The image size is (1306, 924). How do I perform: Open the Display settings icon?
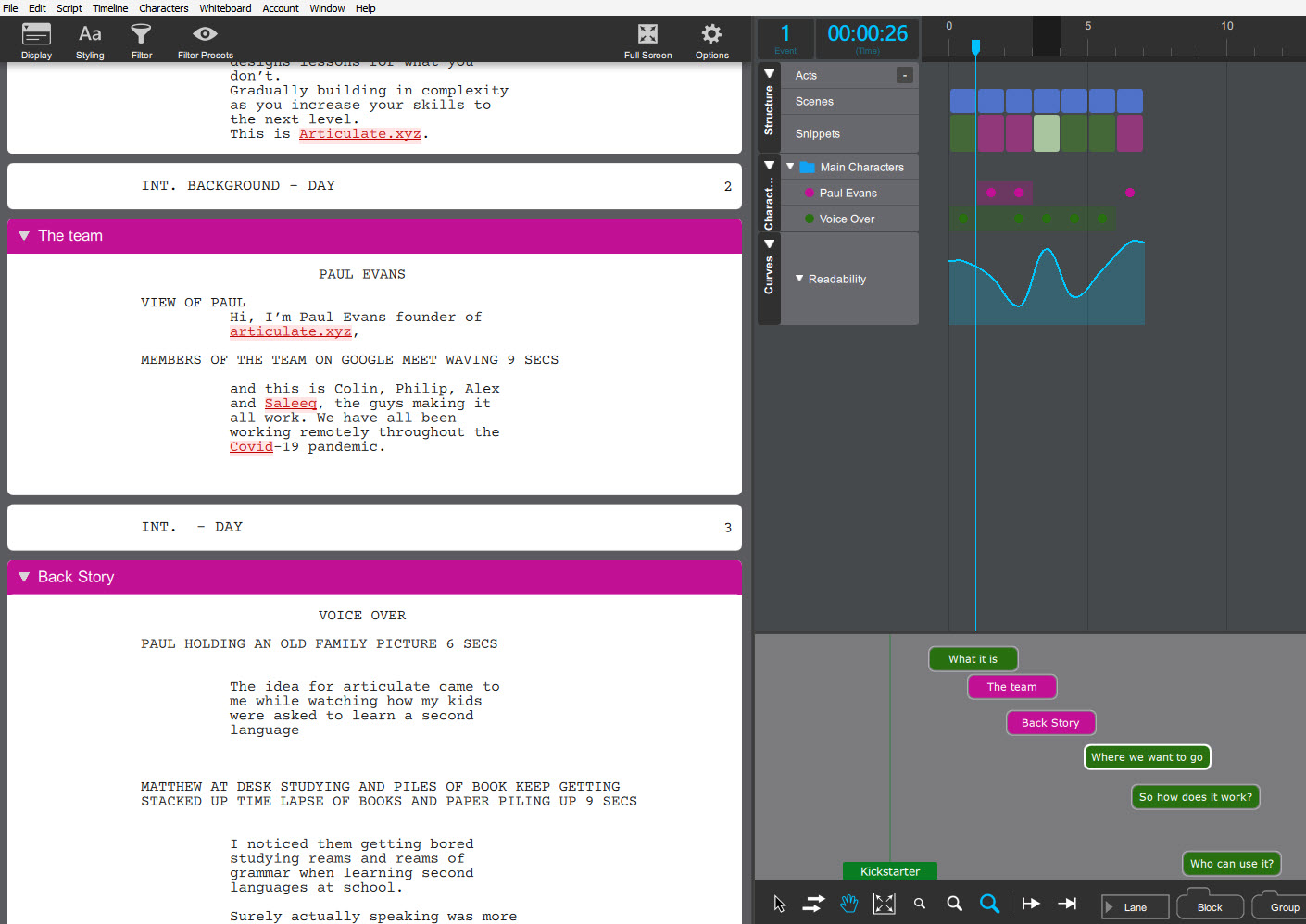(36, 35)
